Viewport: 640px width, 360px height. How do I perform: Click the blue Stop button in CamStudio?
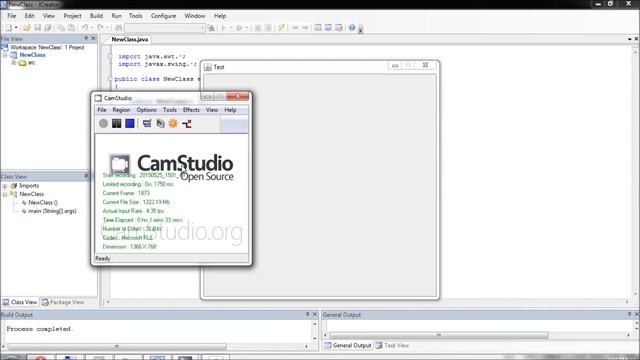[130, 123]
